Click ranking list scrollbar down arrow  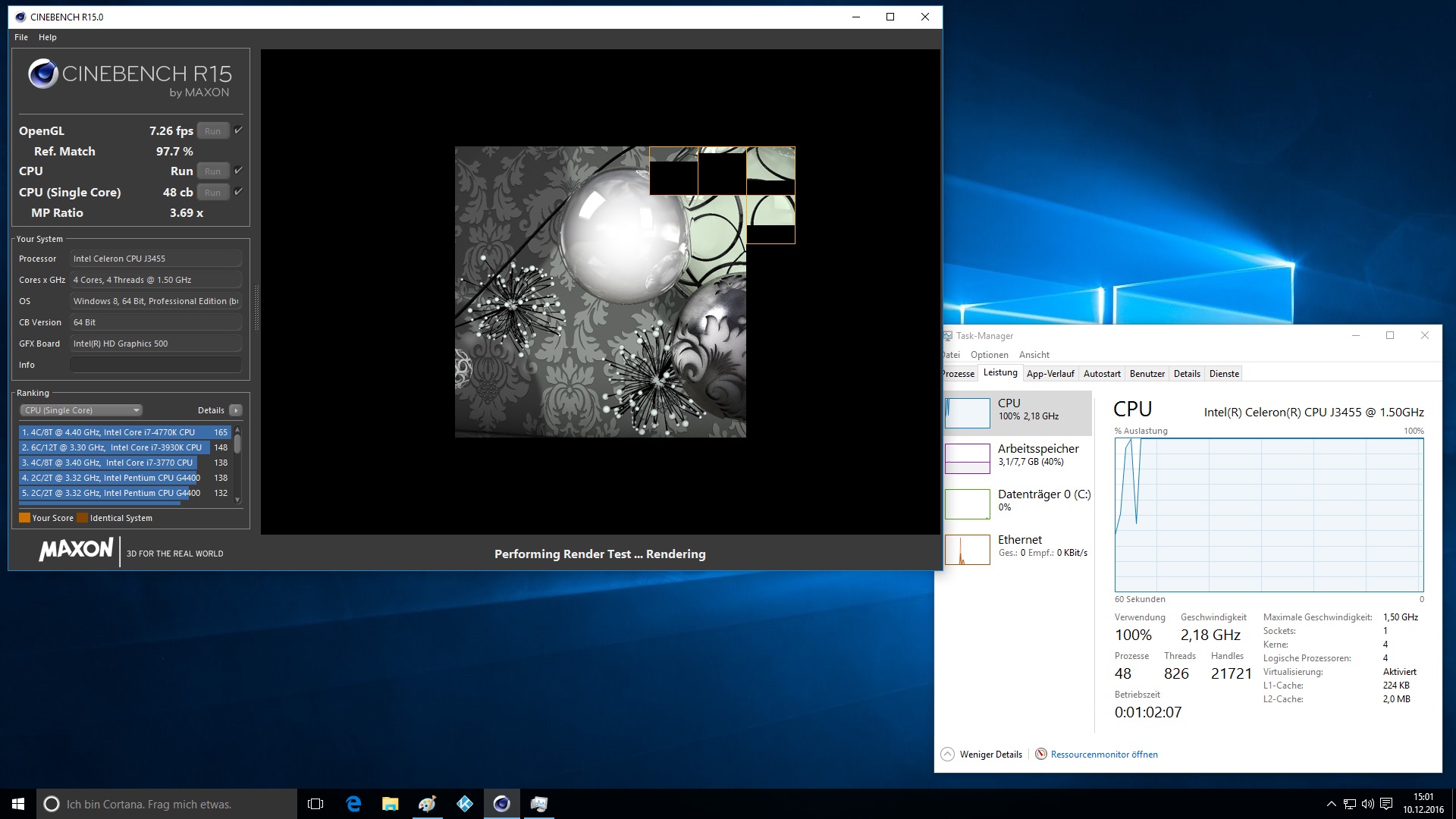tap(237, 500)
